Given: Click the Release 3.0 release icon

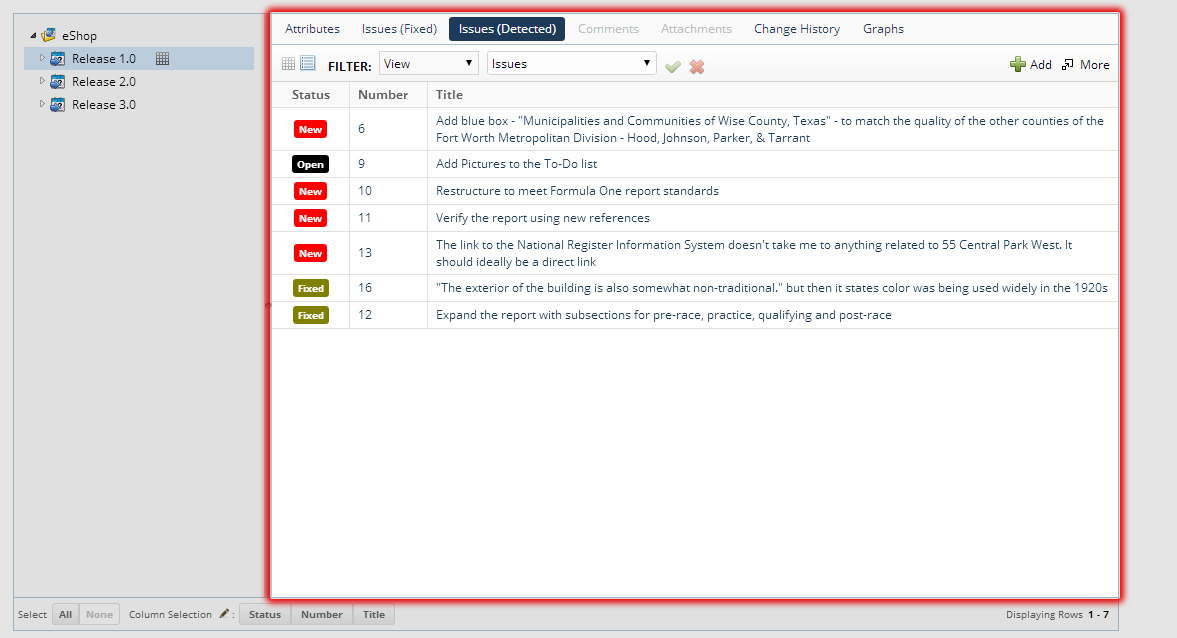Looking at the screenshot, I should (58, 105).
